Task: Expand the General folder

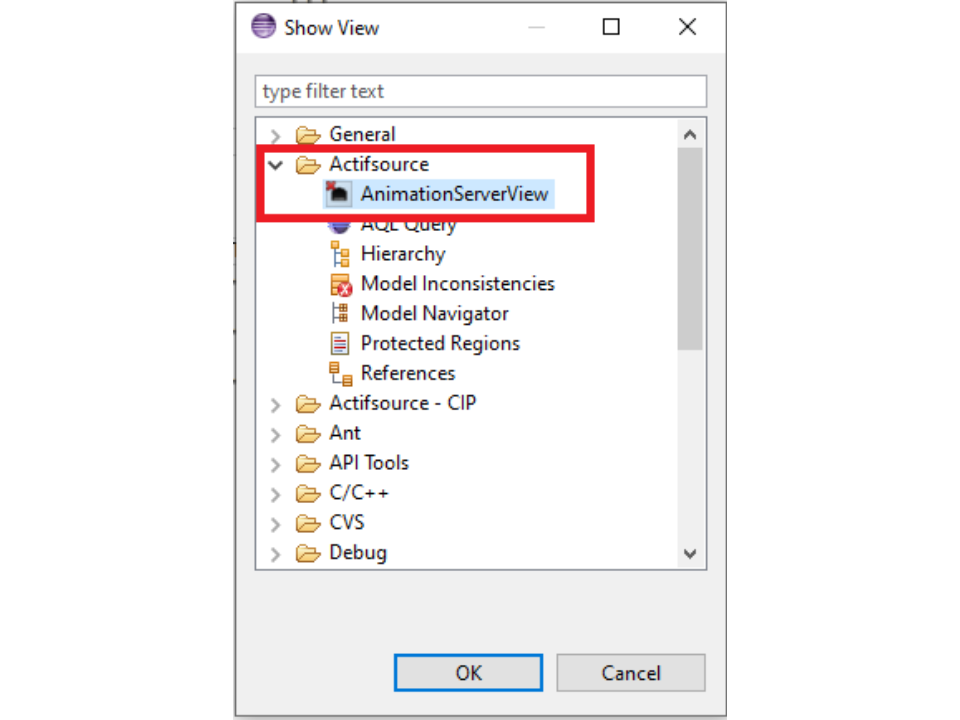Action: click(277, 135)
